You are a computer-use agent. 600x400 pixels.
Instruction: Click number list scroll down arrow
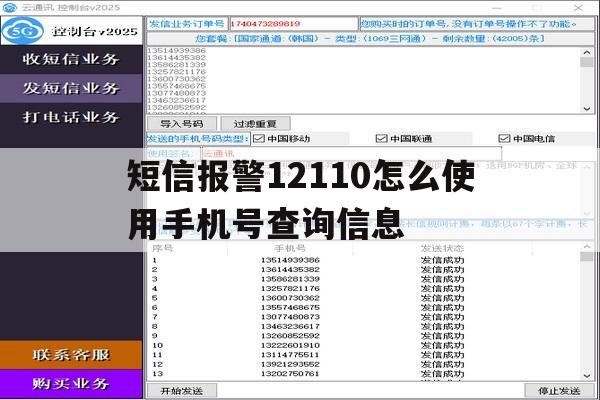click(x=587, y=109)
